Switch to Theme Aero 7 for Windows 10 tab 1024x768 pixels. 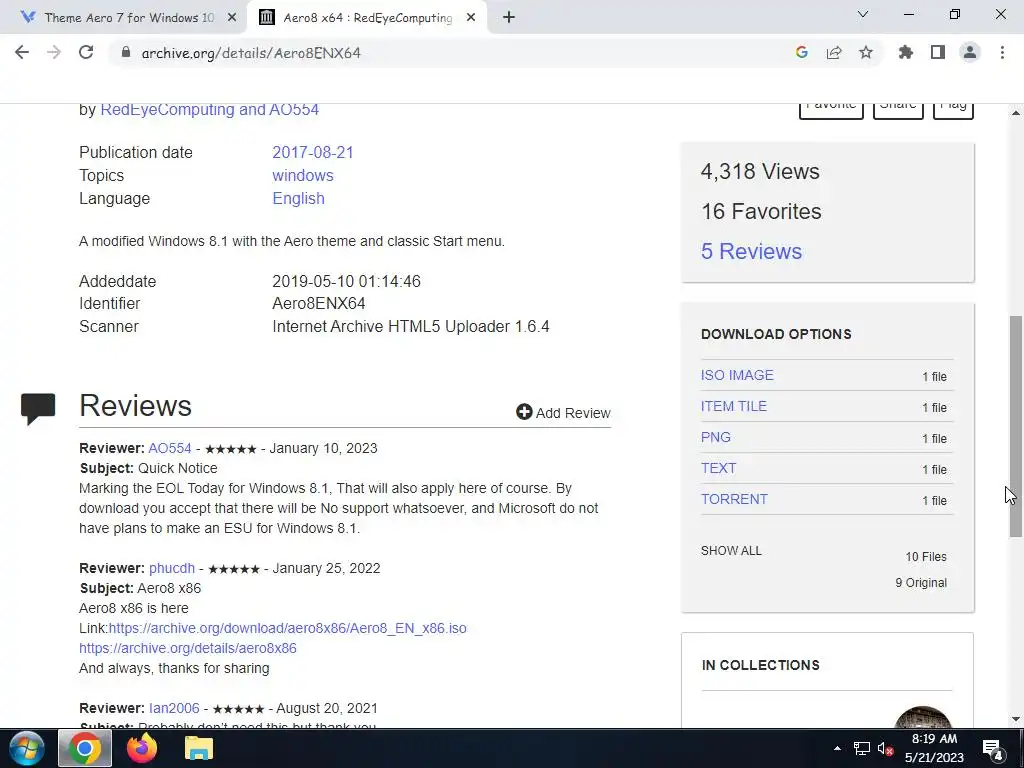[x=123, y=18]
